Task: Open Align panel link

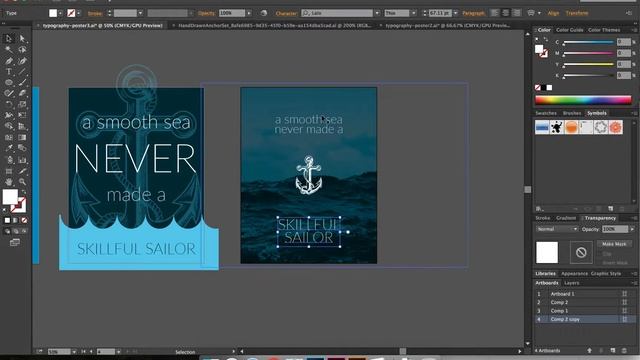Action: pyautogui.click(x=553, y=13)
